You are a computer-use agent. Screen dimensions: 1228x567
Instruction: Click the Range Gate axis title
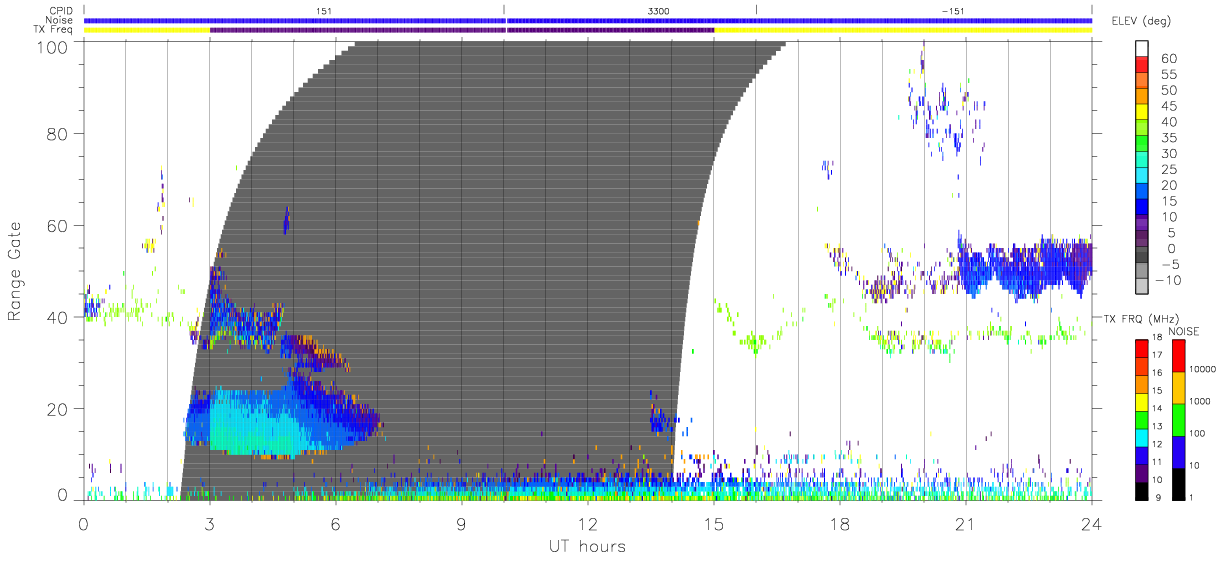(15, 271)
